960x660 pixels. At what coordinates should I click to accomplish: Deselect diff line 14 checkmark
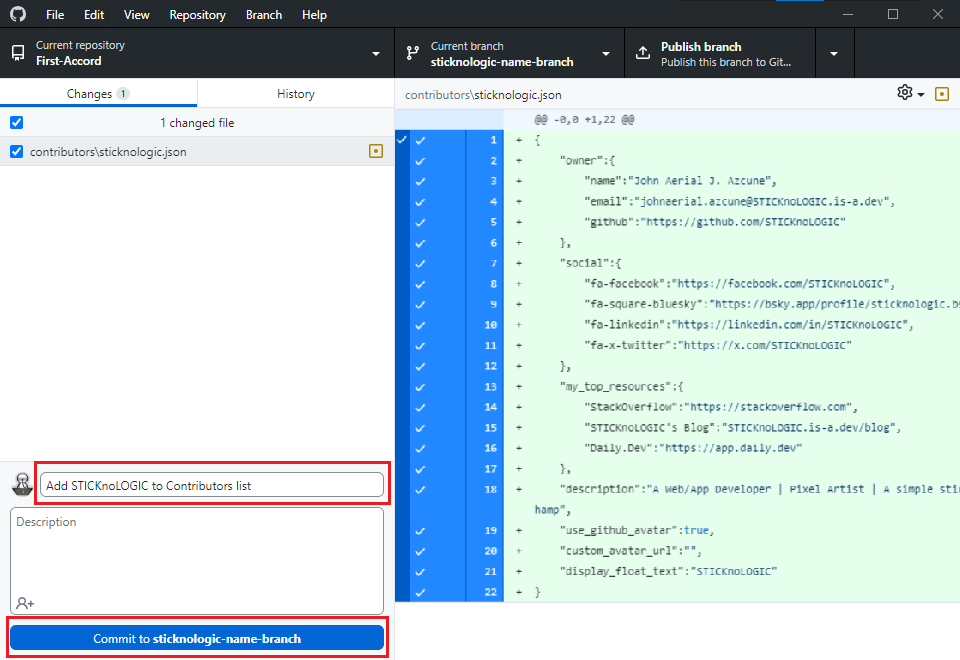[x=420, y=407]
